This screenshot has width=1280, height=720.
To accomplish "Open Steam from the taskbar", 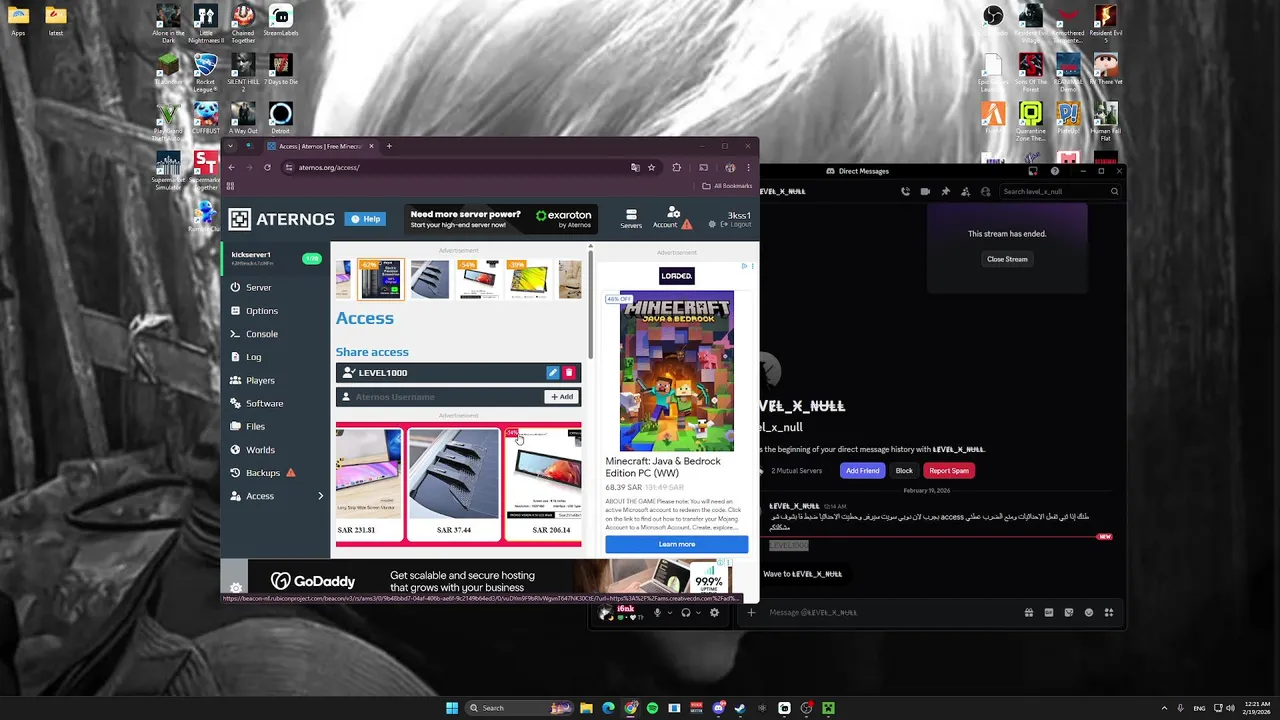I will [x=740, y=708].
